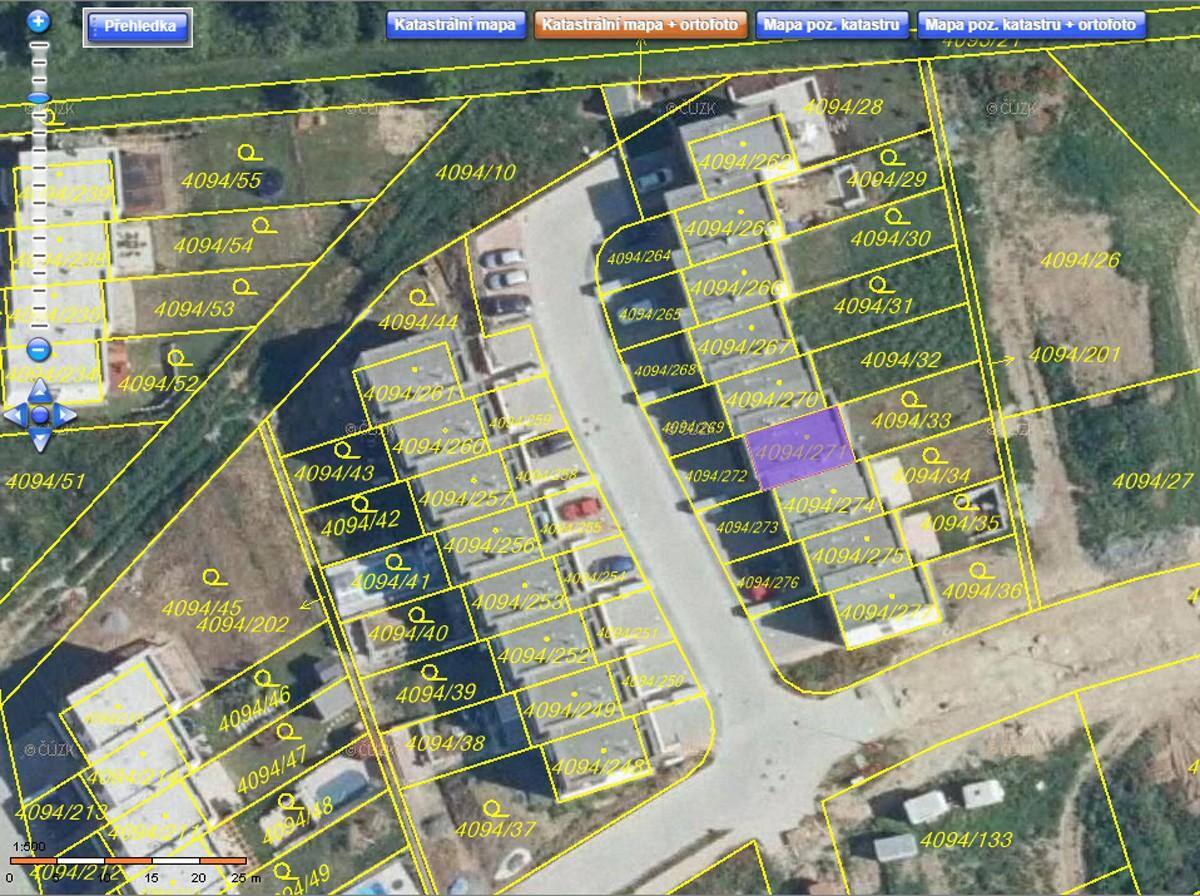Click the zoom out minus button
The image size is (1200, 896).
coord(39,349)
